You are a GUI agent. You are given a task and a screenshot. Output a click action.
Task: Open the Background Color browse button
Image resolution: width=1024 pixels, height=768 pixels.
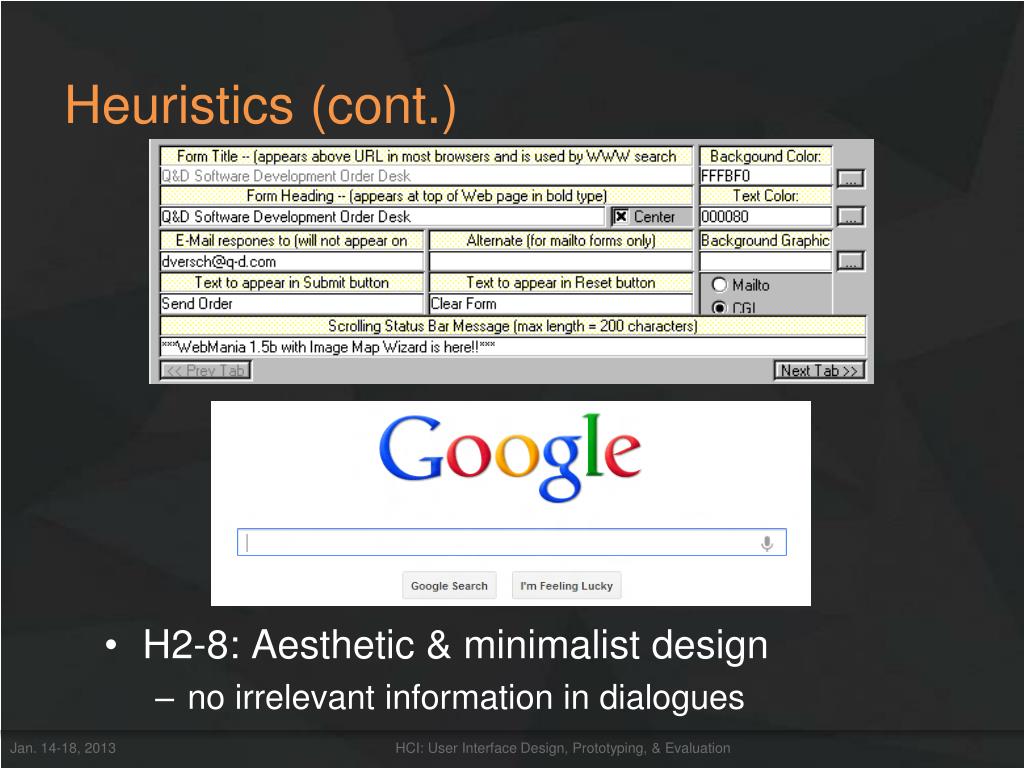pyautogui.click(x=850, y=178)
